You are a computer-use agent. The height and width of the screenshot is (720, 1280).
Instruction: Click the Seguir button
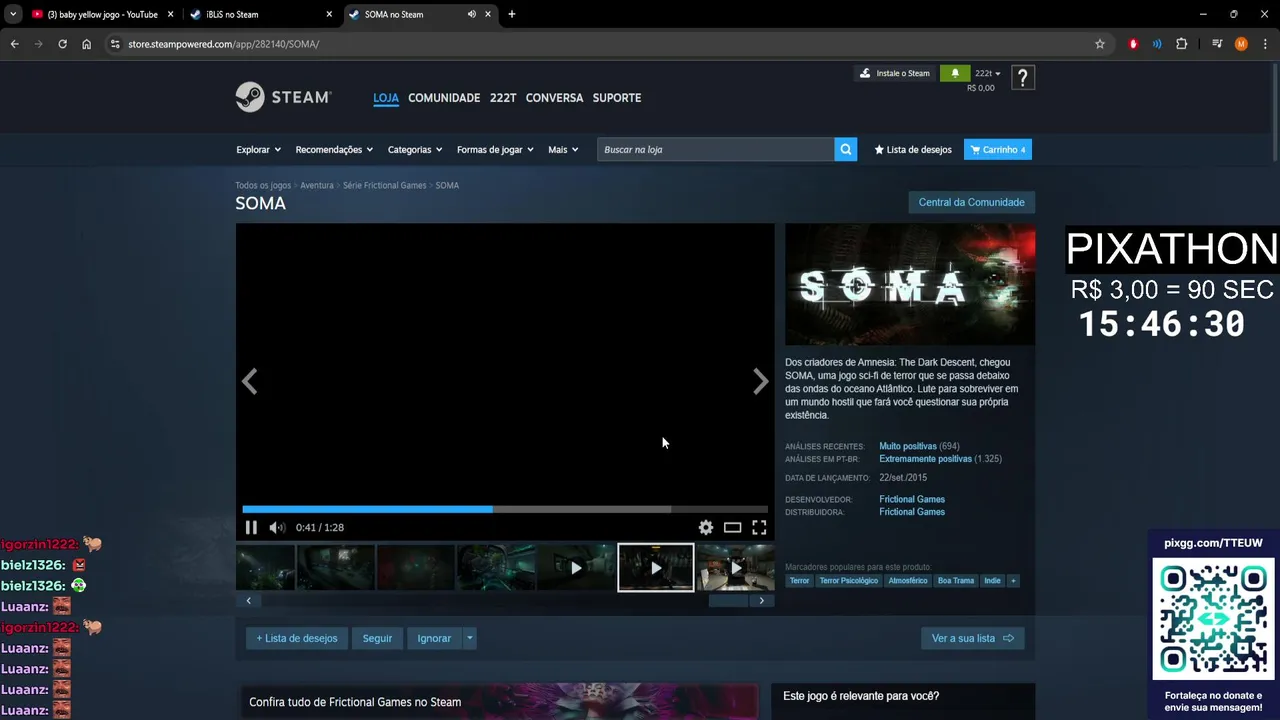coord(377,638)
